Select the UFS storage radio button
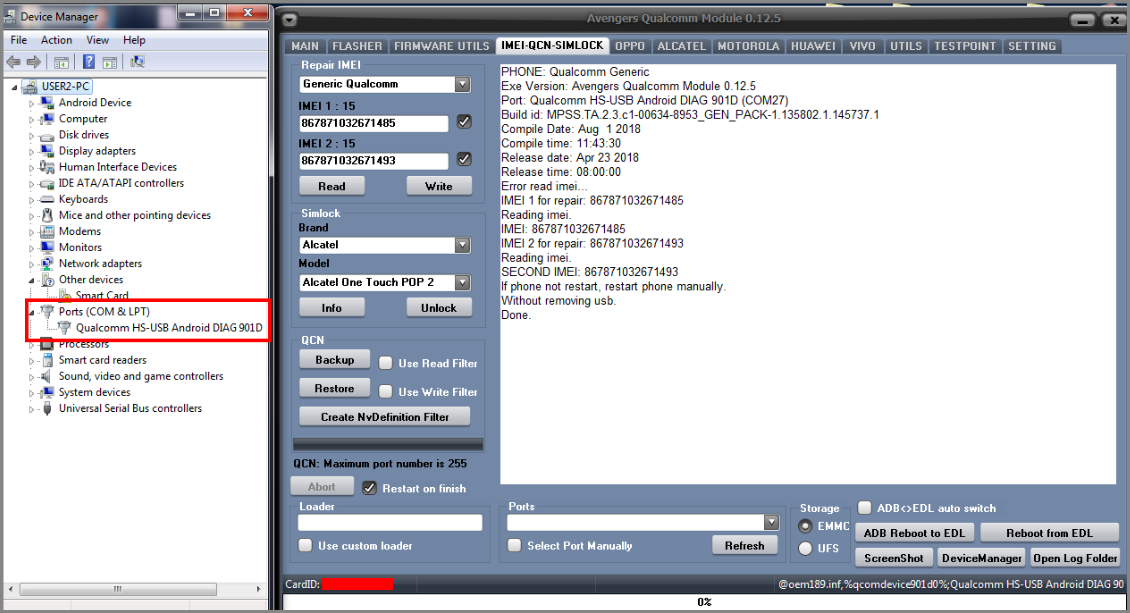Viewport: 1130px width, 613px height. (x=805, y=548)
